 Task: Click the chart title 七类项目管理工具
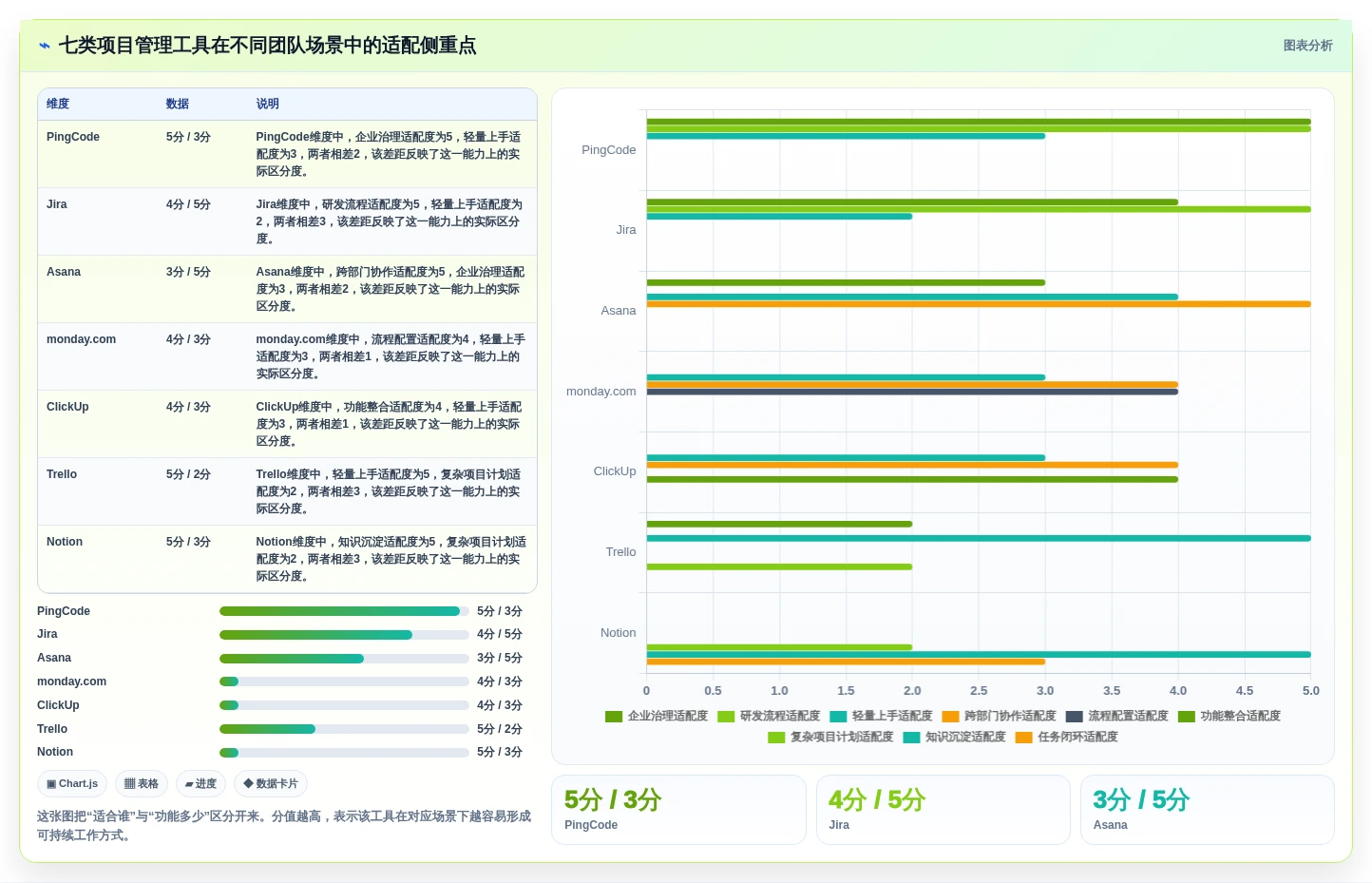point(267,46)
